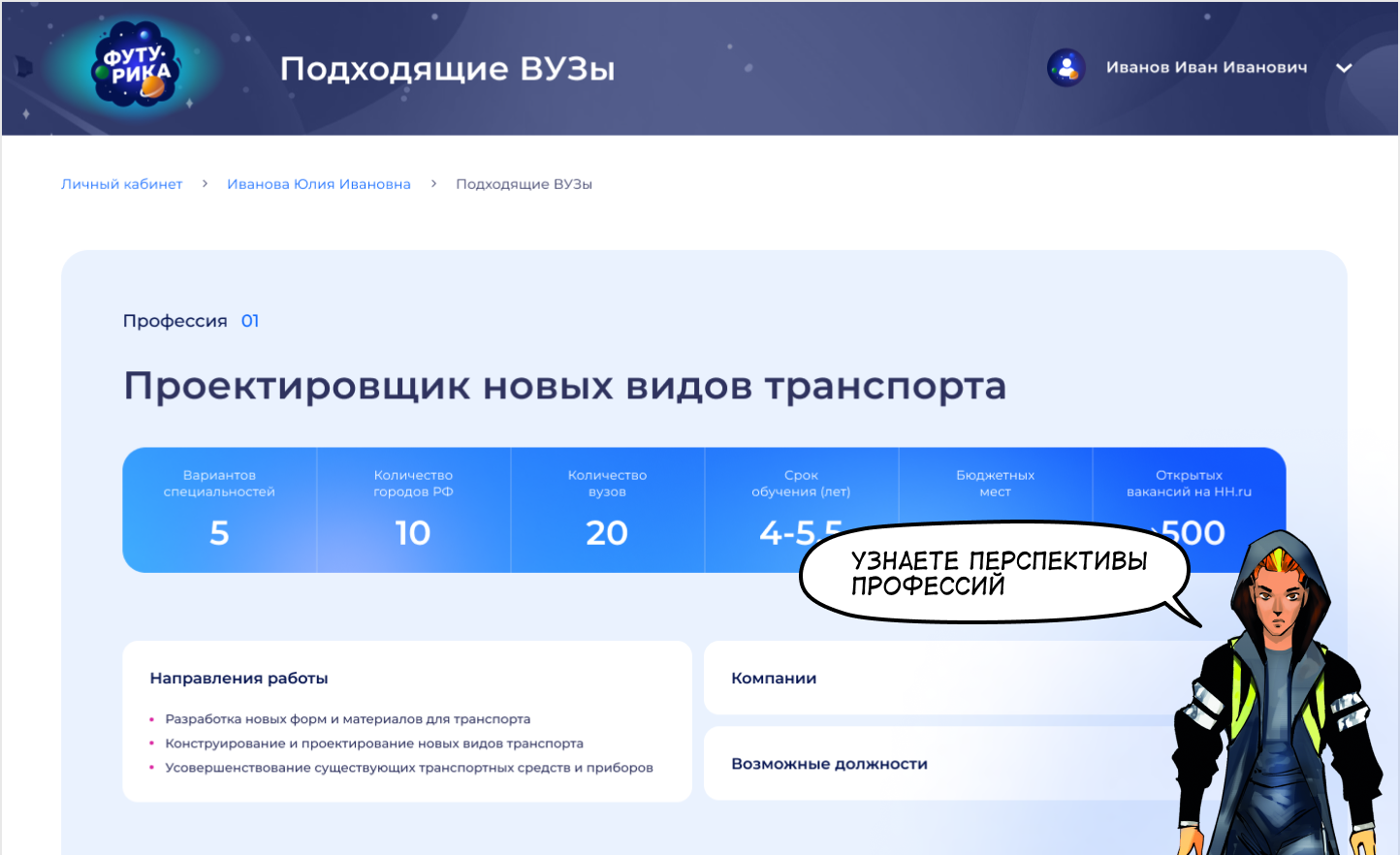The image size is (1400, 855).
Task: Select the Количество вузов stat card
Action: (x=607, y=509)
